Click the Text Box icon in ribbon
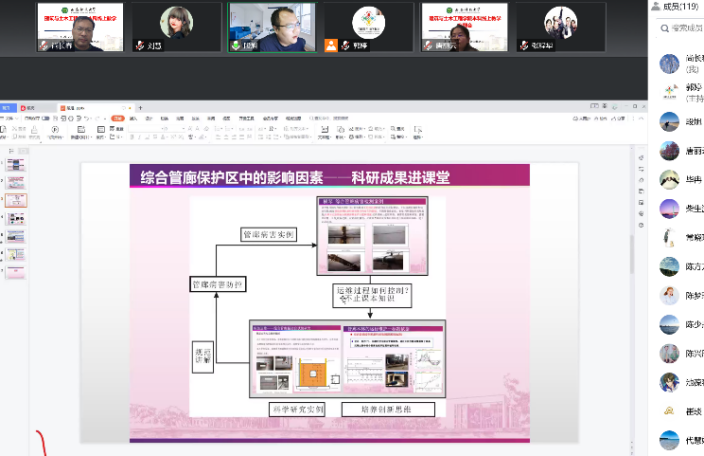The height and width of the screenshot is (456, 704). click(x=325, y=129)
